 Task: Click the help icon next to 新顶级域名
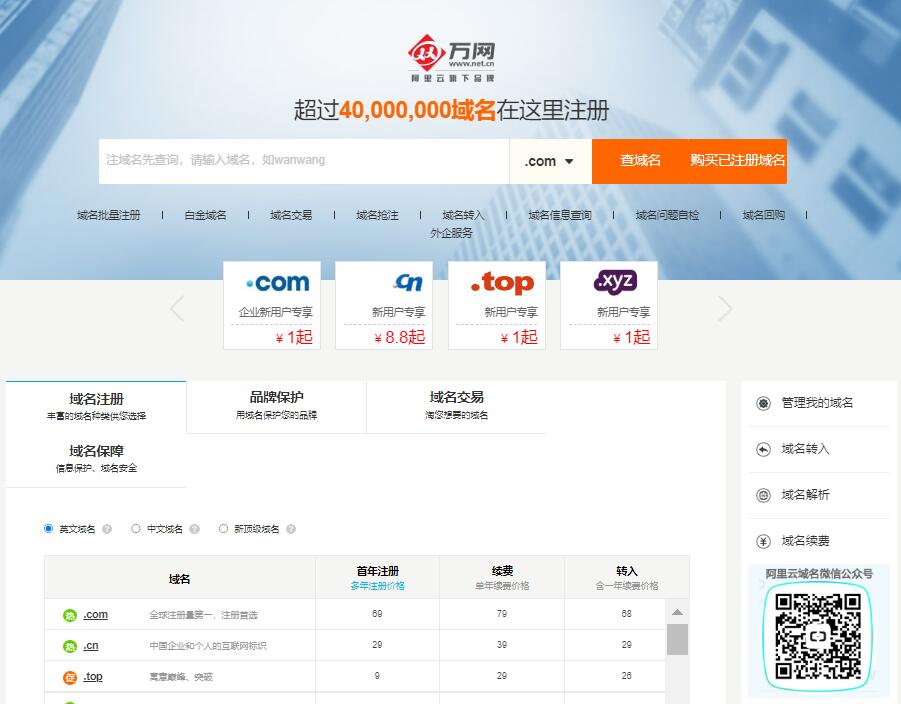[x=291, y=529]
